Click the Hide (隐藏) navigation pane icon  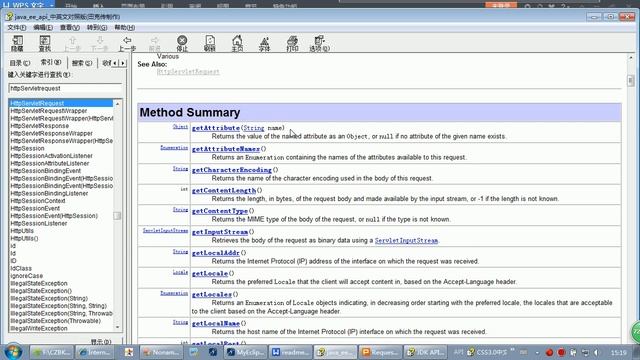coord(17,43)
